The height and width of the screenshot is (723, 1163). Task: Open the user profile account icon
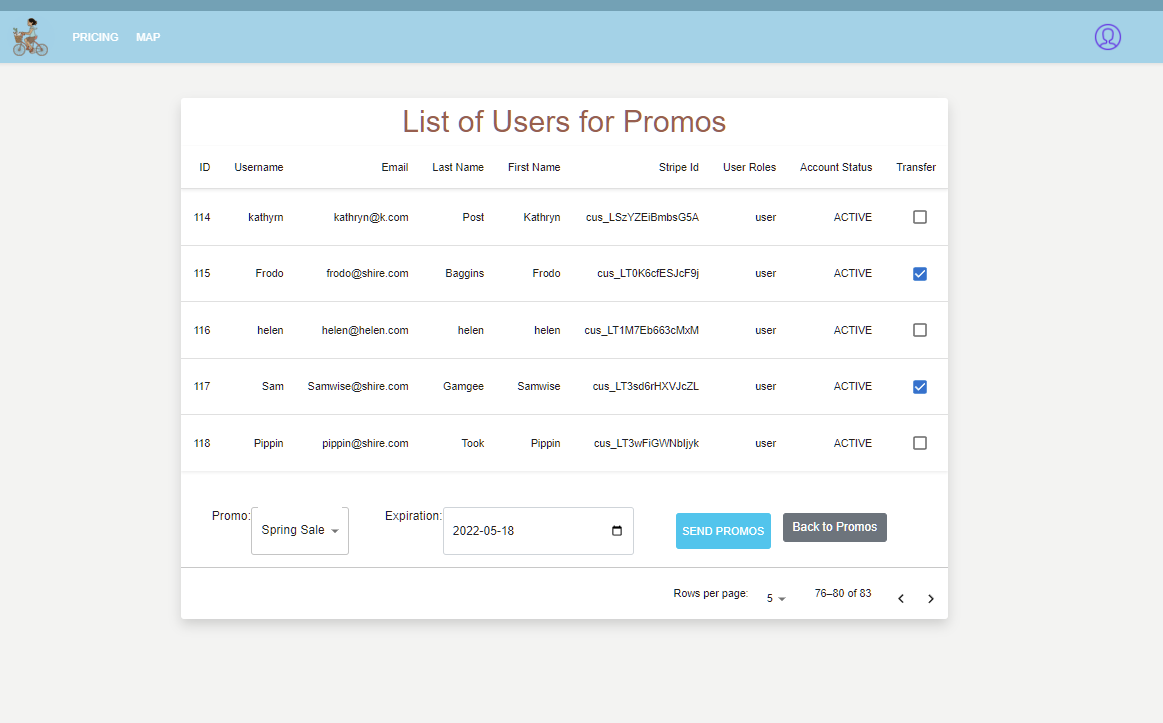click(1107, 37)
